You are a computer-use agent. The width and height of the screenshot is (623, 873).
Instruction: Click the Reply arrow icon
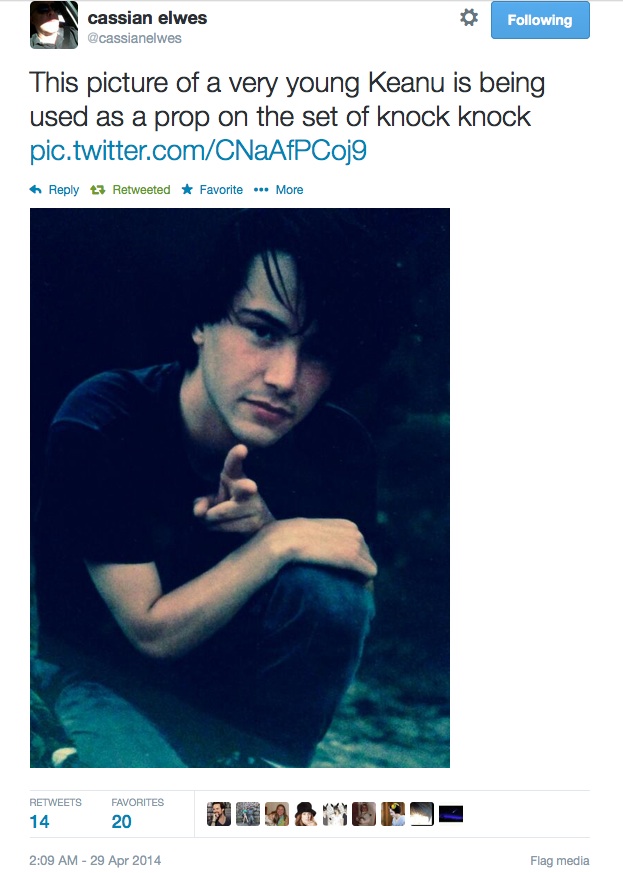click(x=36, y=190)
